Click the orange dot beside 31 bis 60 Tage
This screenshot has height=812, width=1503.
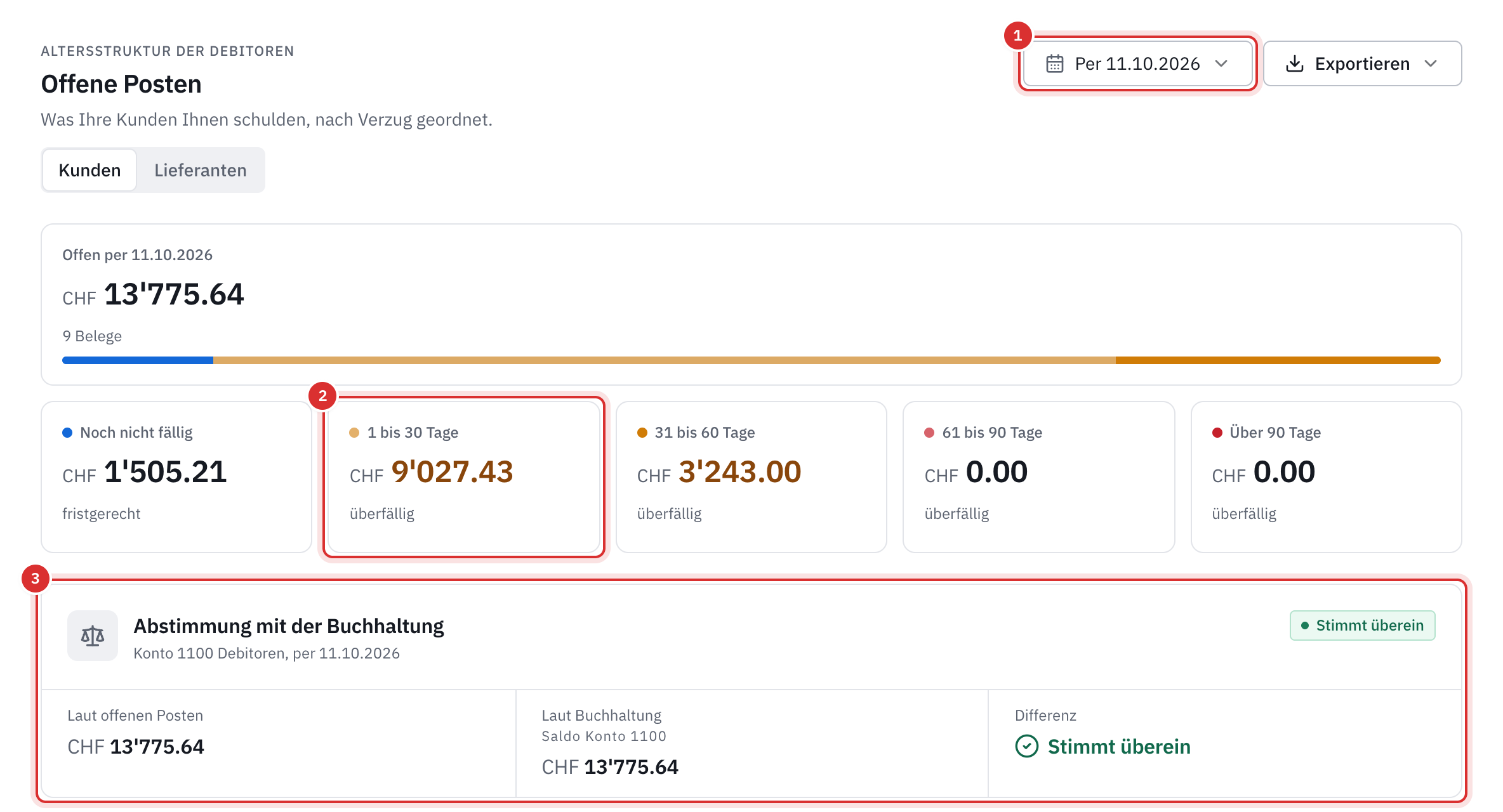[x=642, y=433]
